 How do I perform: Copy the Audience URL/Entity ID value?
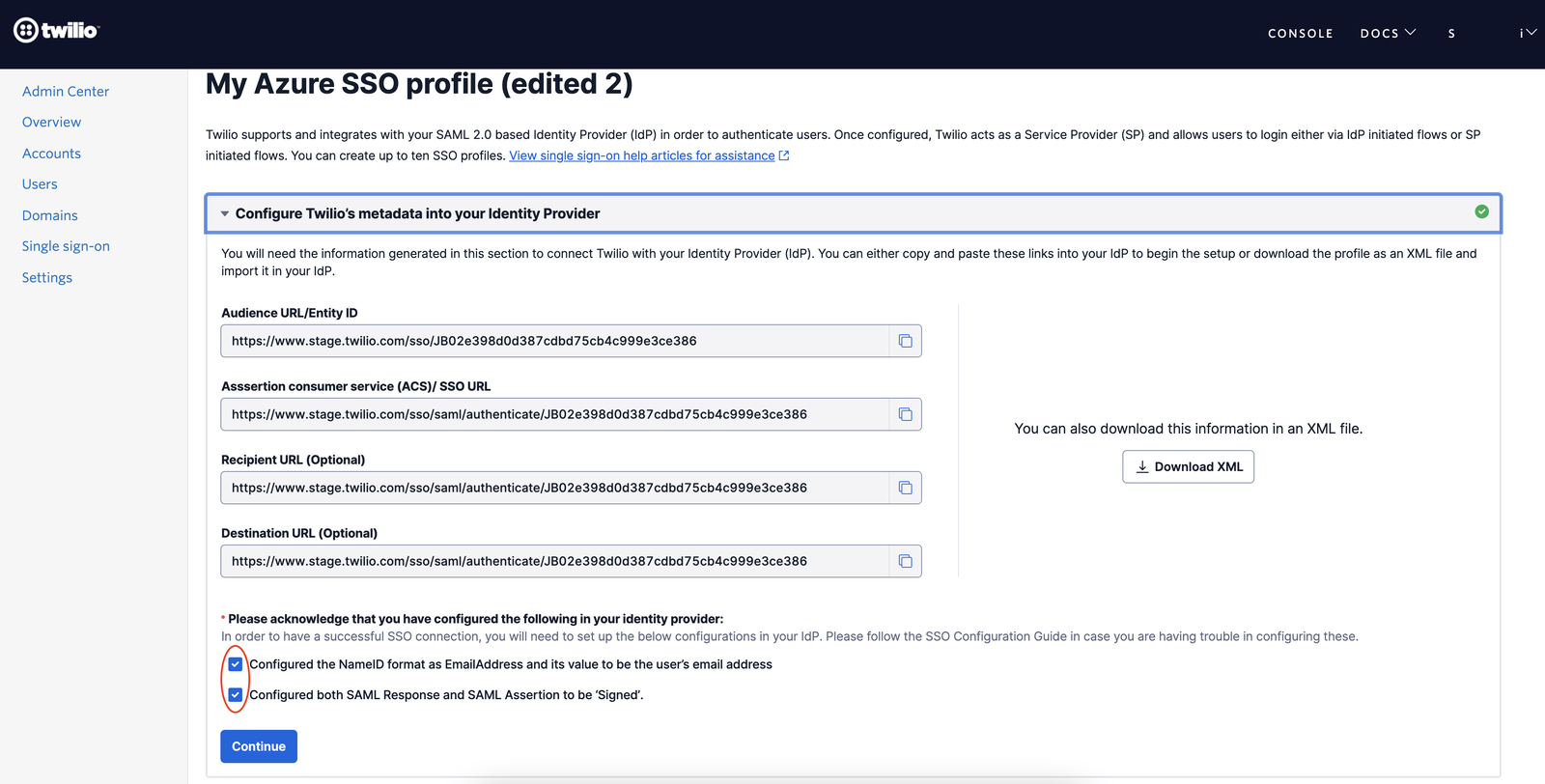[905, 340]
